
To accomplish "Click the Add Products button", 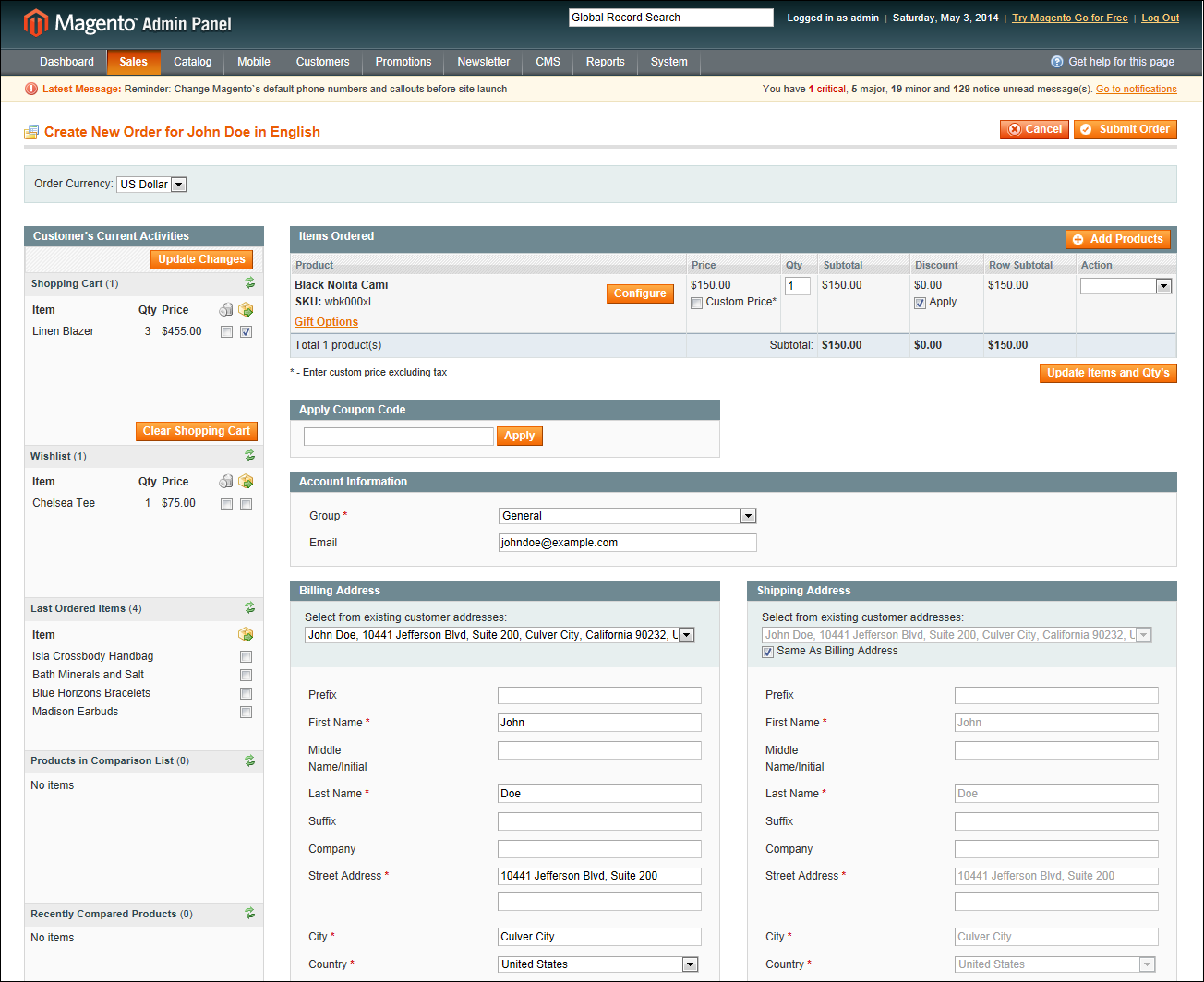I will click(x=1118, y=239).
